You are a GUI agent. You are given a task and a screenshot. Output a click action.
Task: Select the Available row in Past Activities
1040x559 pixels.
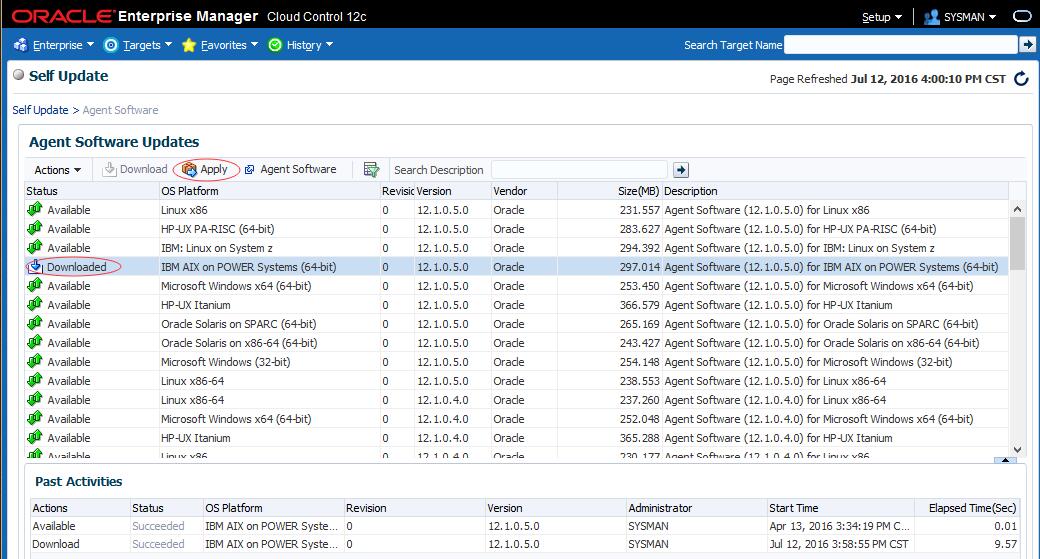coord(525,526)
